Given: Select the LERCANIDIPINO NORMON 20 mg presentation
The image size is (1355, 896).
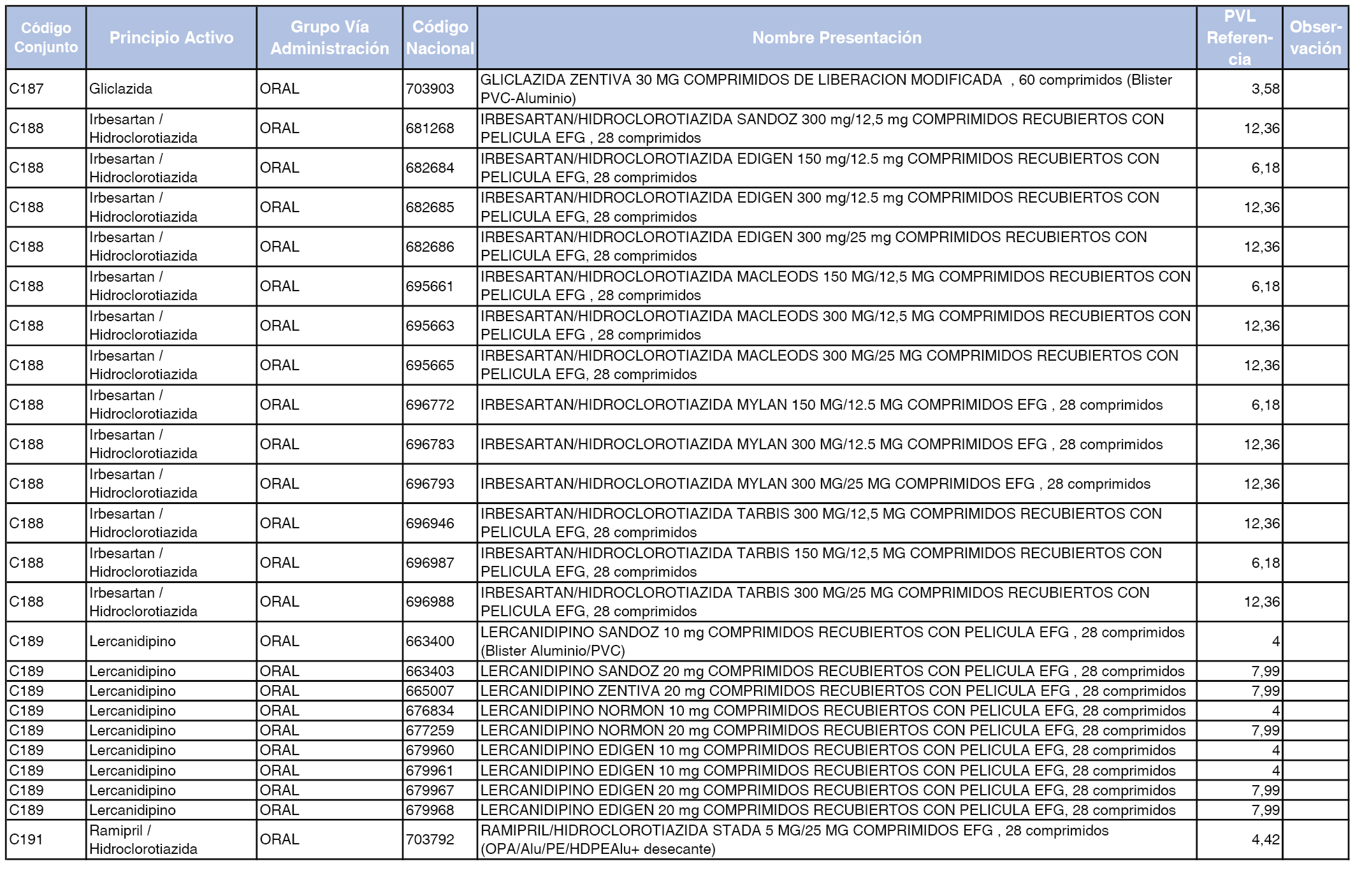Looking at the screenshot, I should tap(837, 730).
